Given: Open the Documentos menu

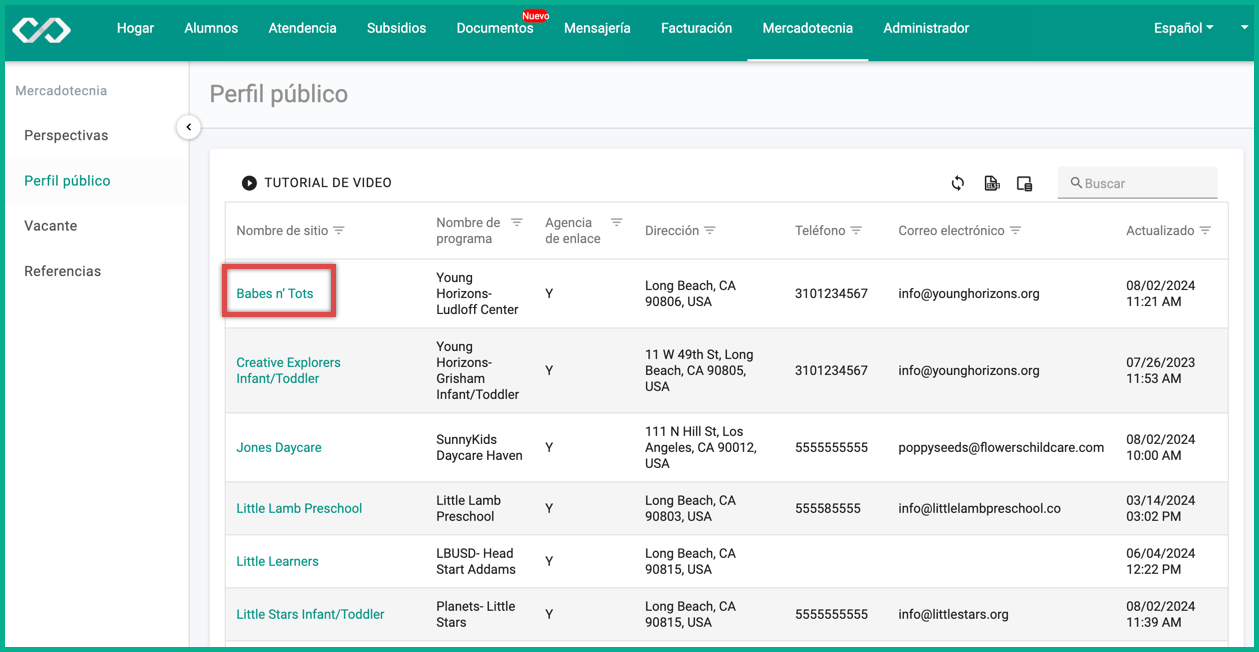Looking at the screenshot, I should click(495, 28).
